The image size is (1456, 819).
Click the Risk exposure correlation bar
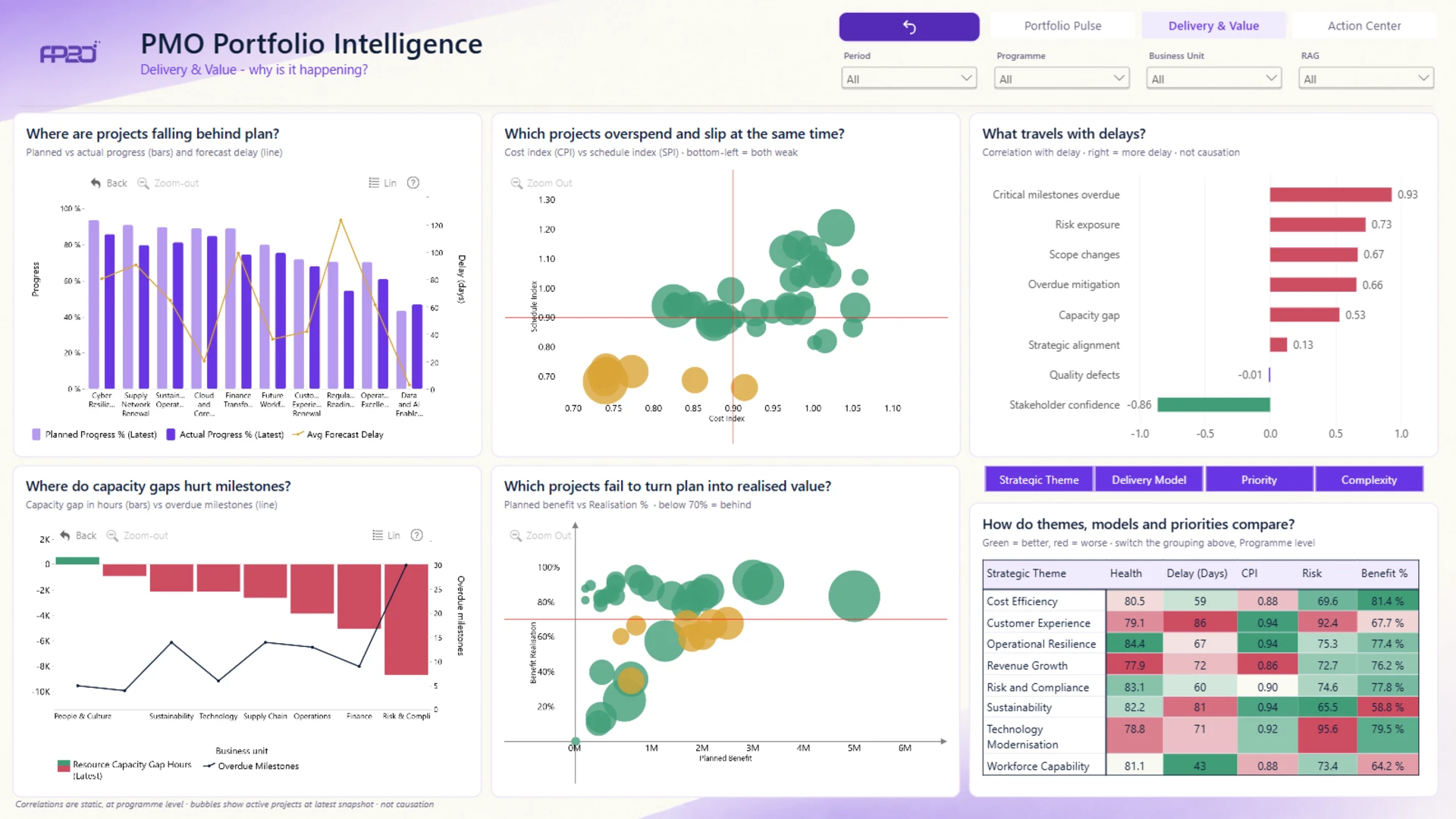(x=1317, y=224)
